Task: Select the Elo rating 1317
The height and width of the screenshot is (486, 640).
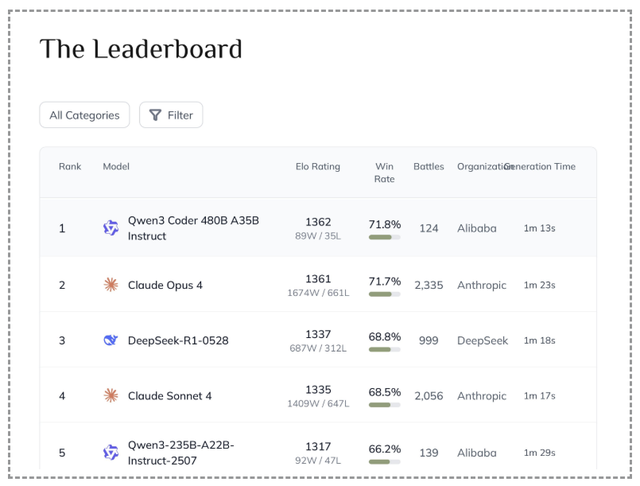Action: pyautogui.click(x=318, y=446)
